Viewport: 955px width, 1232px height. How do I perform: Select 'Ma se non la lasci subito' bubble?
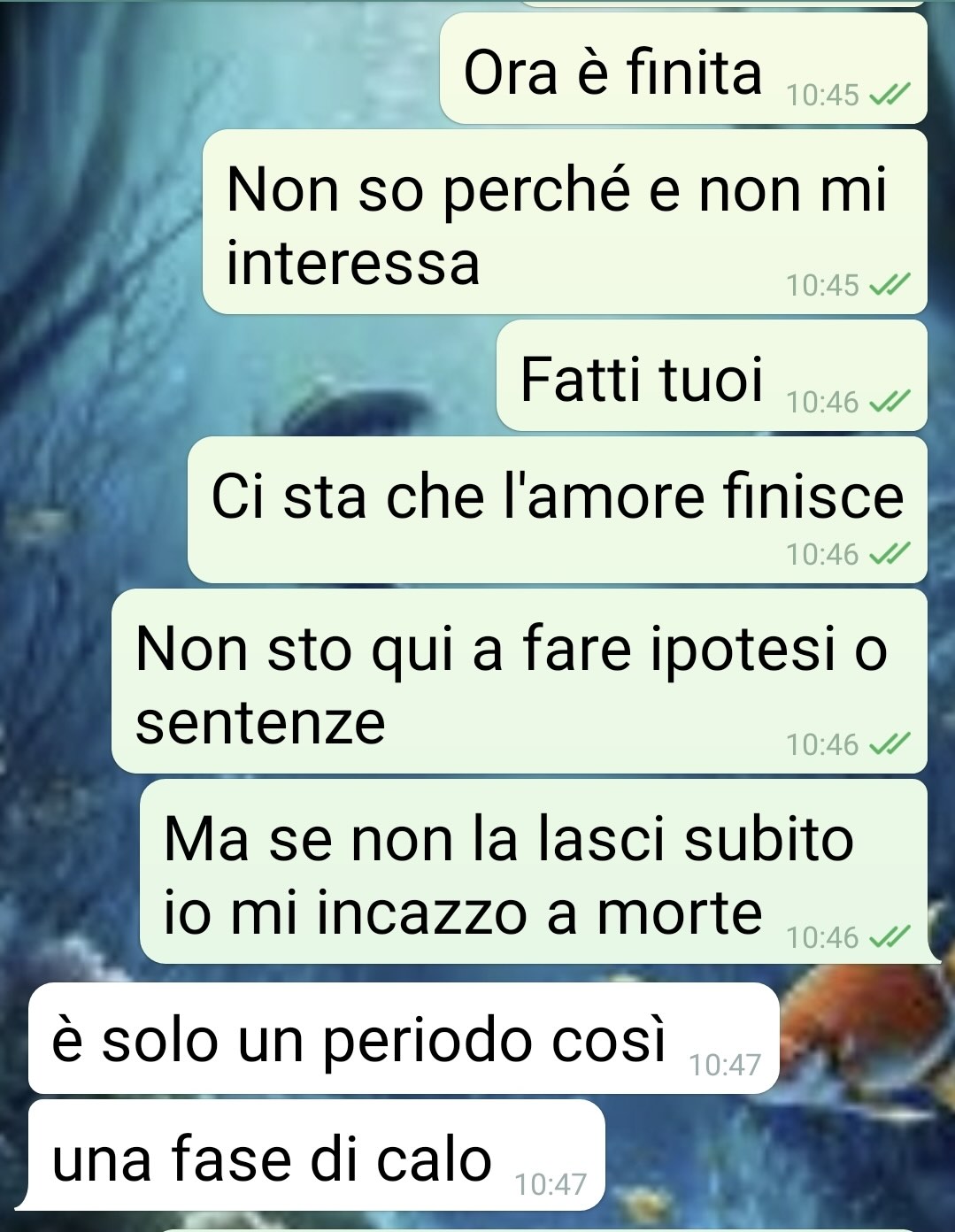pyautogui.click(x=534, y=872)
